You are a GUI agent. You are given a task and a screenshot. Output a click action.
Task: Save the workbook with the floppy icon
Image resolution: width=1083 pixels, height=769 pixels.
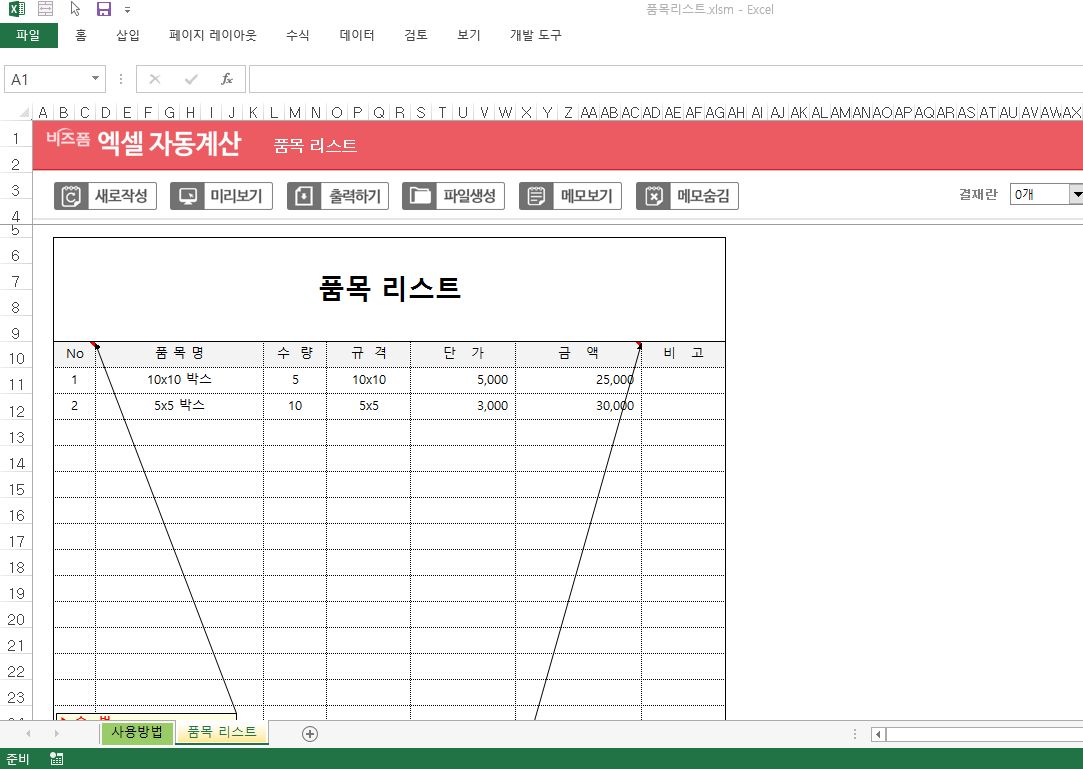tap(104, 9)
